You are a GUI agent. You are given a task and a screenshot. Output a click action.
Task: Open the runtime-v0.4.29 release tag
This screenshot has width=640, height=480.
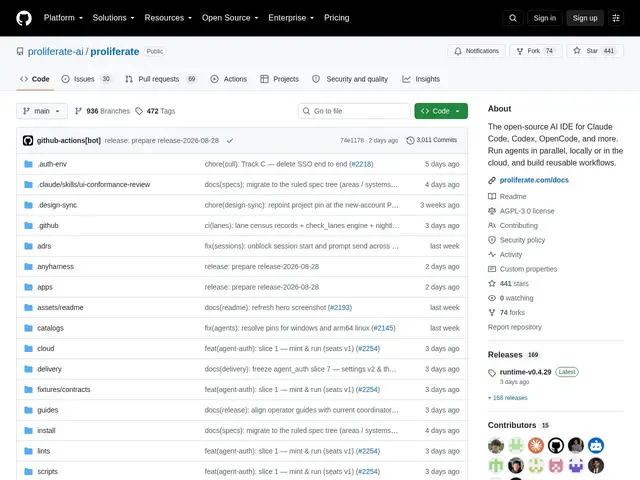(525, 372)
